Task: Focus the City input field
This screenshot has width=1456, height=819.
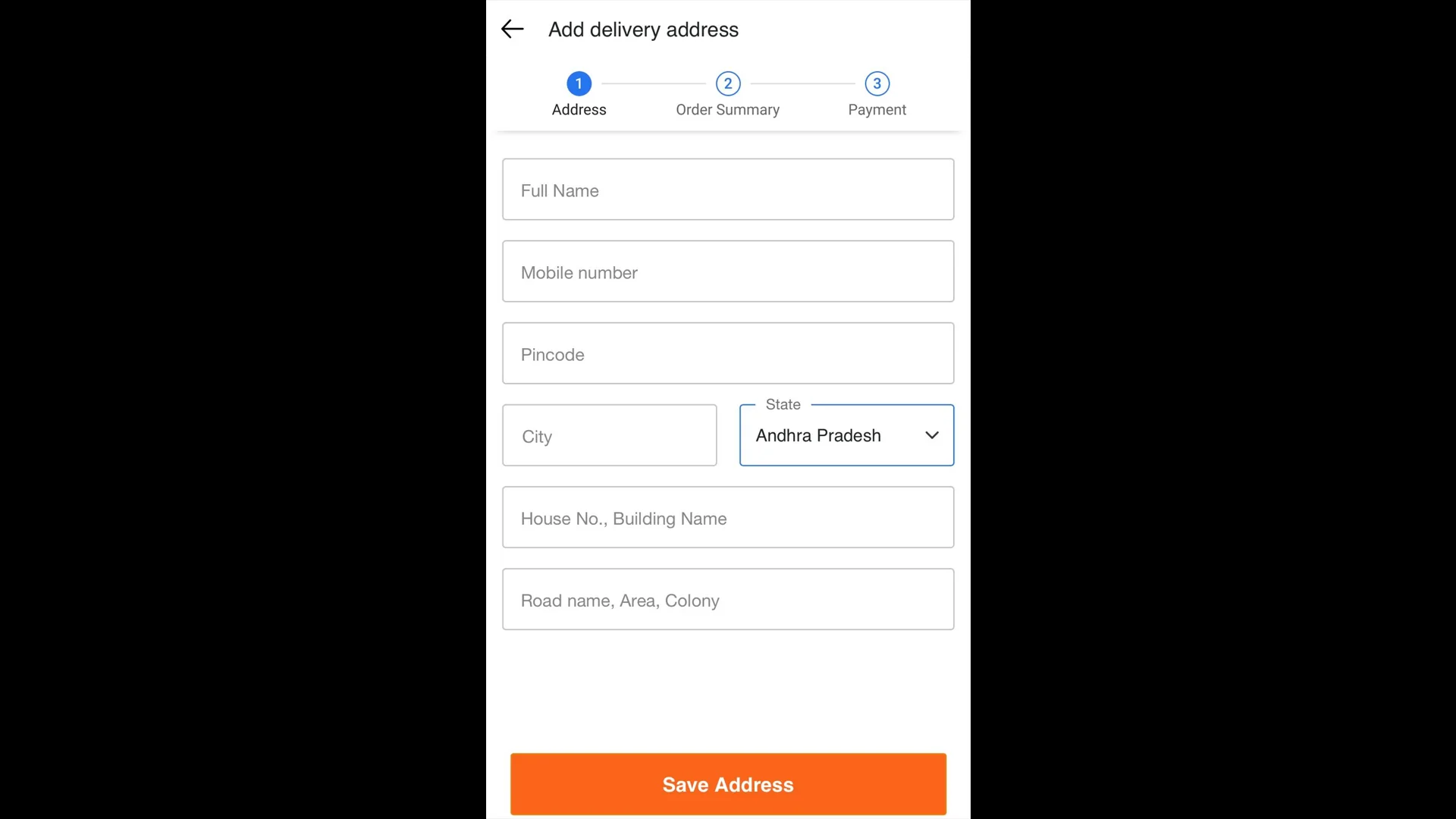Action: pyautogui.click(x=609, y=435)
